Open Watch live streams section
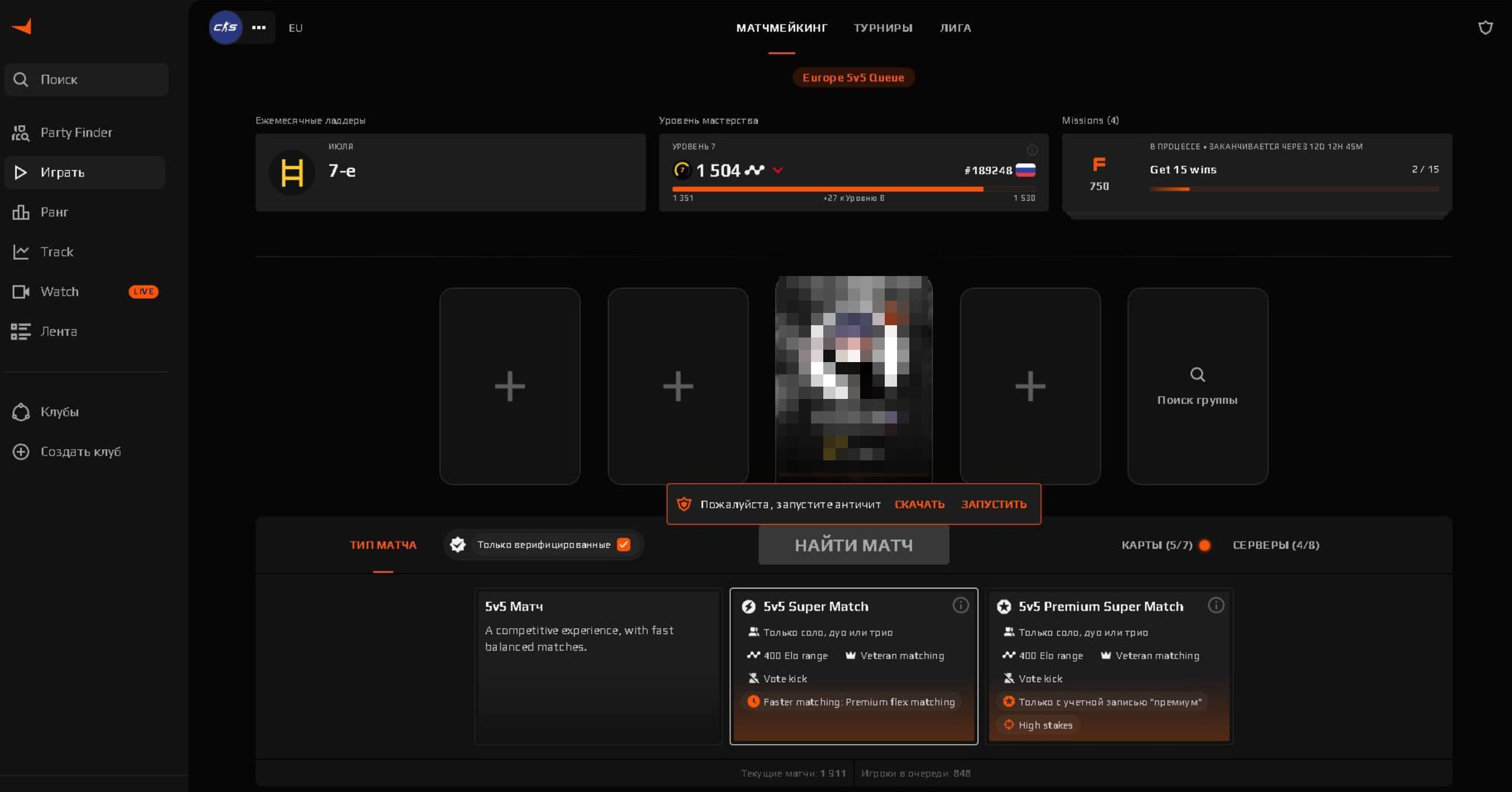 click(x=59, y=291)
